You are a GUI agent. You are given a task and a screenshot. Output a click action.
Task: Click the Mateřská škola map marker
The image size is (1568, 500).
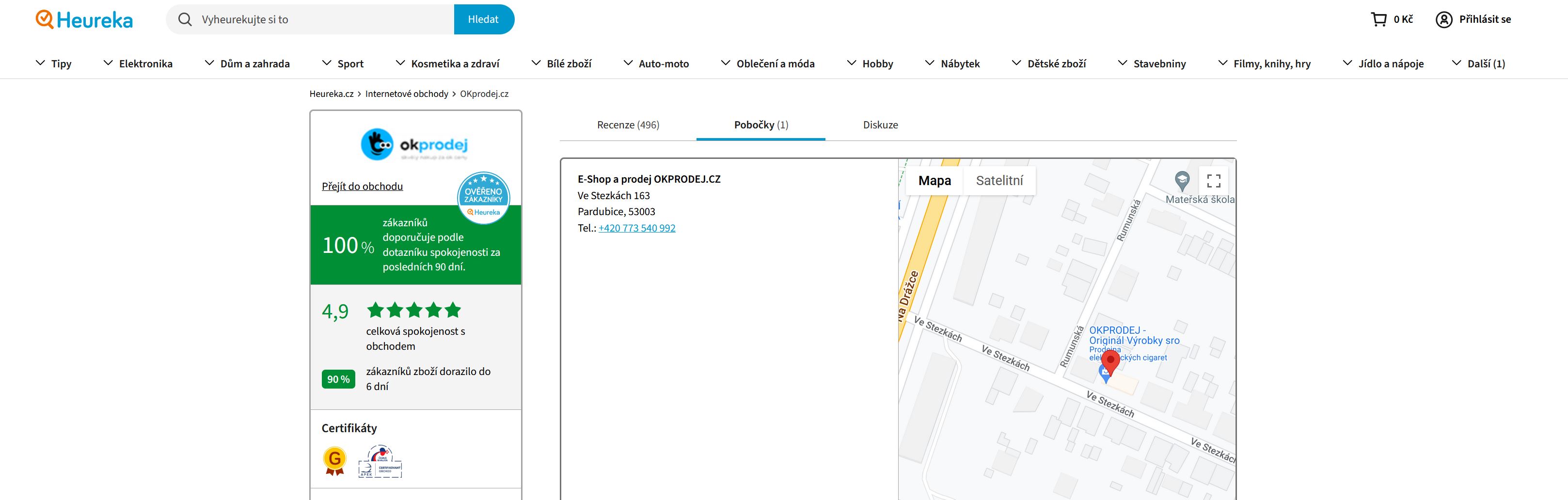(x=1182, y=181)
